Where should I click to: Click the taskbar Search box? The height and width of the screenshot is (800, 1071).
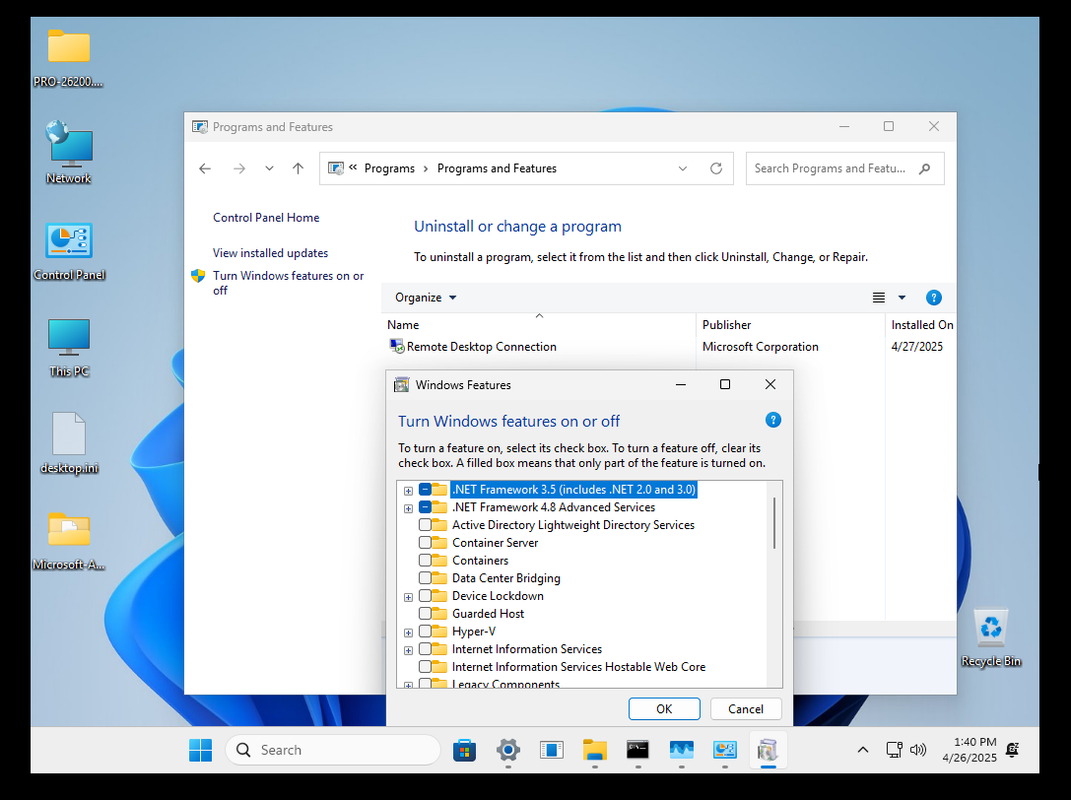333,750
